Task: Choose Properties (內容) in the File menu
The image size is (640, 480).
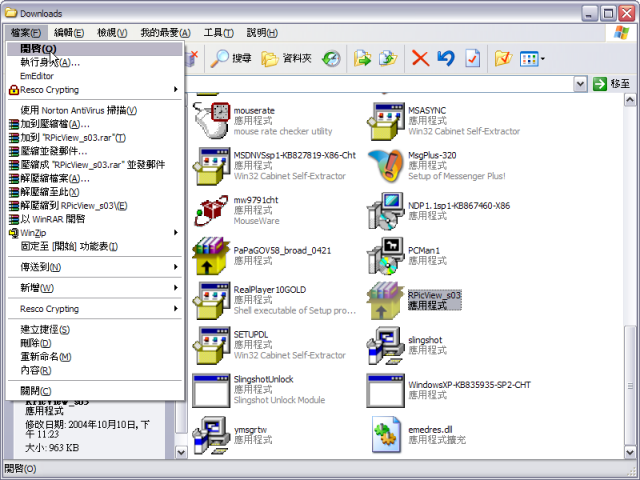Action: 95,370
